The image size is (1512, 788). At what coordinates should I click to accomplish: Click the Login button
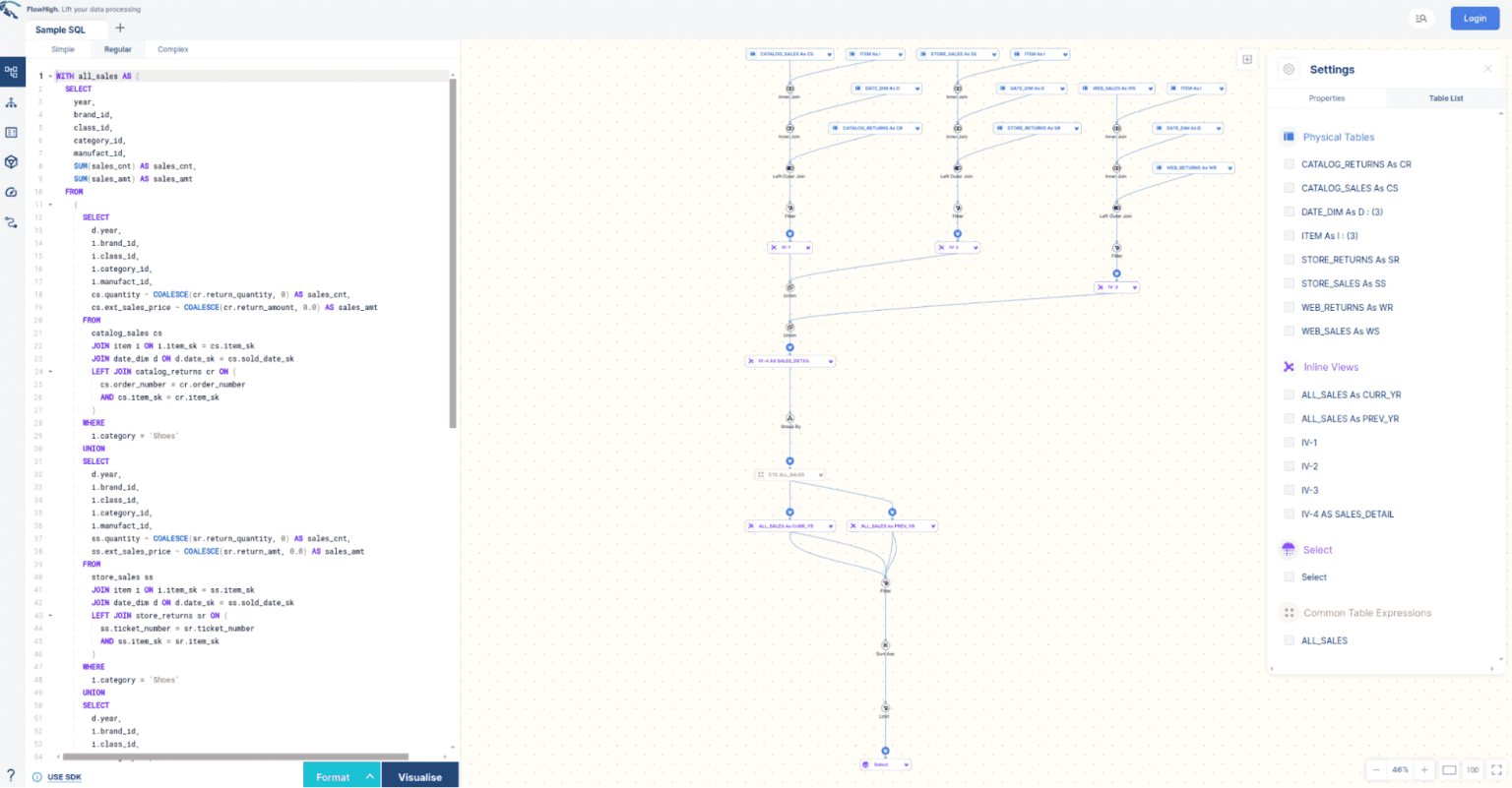click(x=1474, y=18)
